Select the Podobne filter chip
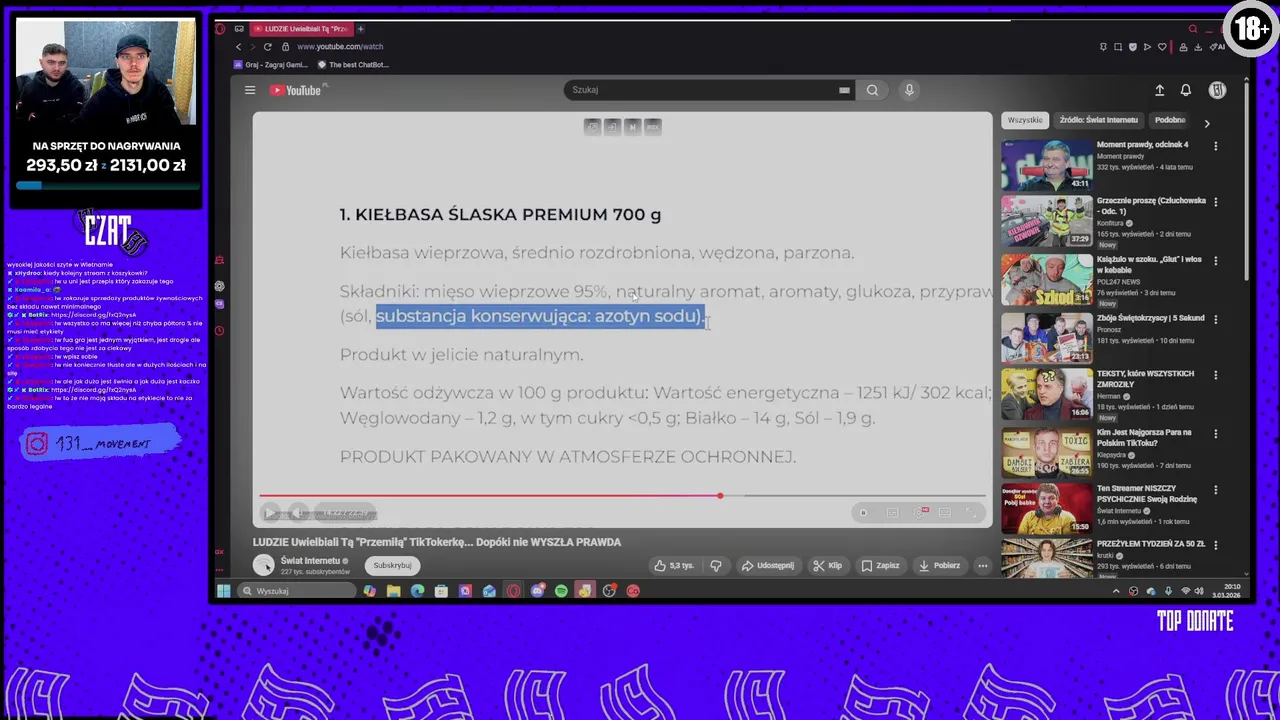This screenshot has height=720, width=1280. pyautogui.click(x=1170, y=120)
